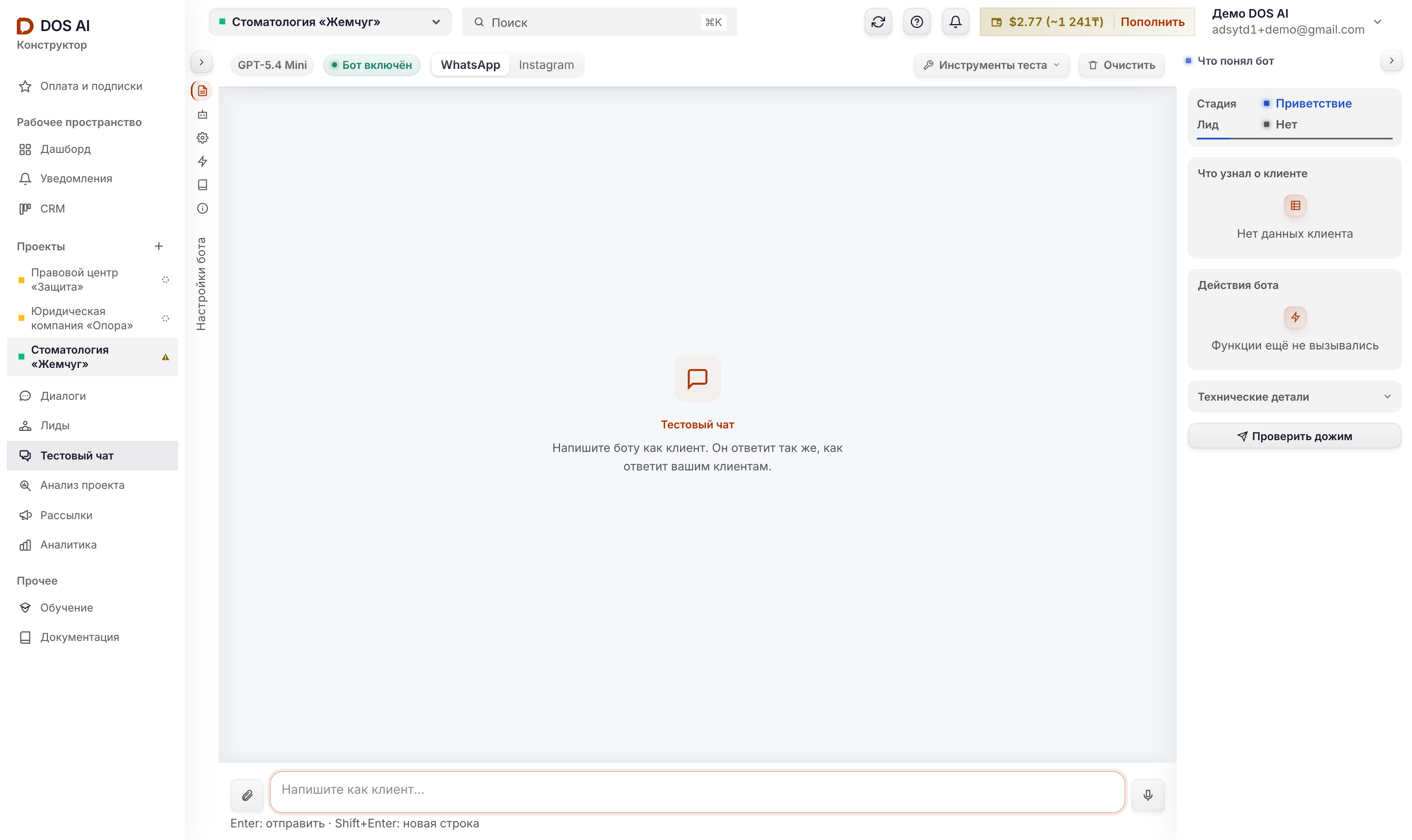Image resolution: width=1412 pixels, height=840 pixels.
Task: Click the Поиск search field
Action: (x=599, y=22)
